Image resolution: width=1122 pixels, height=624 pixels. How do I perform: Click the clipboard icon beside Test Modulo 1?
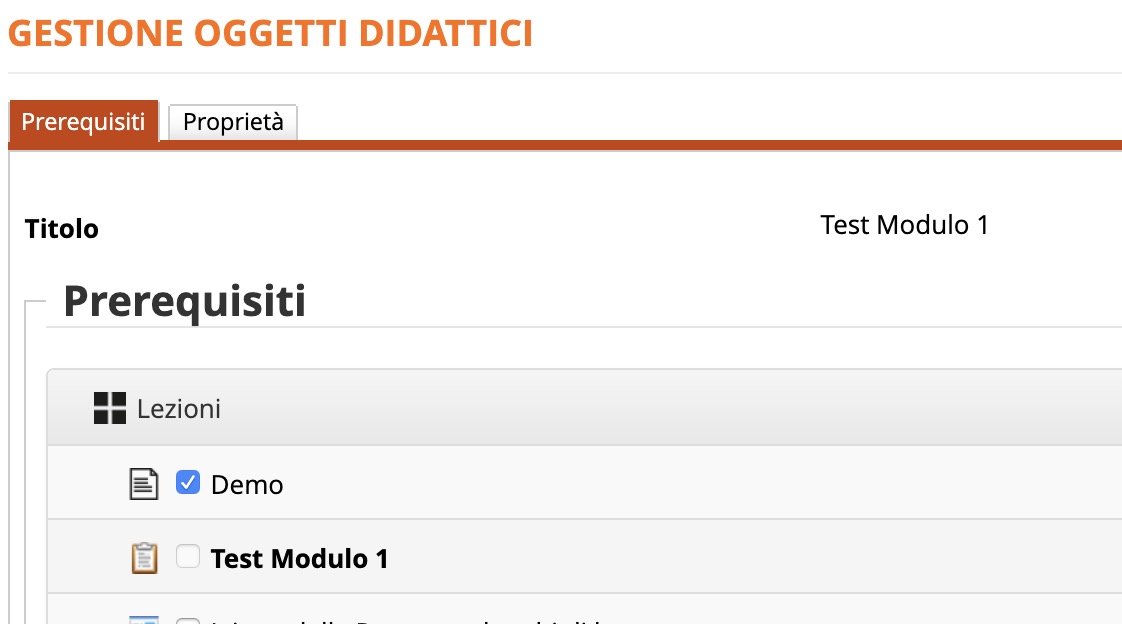pyautogui.click(x=145, y=557)
